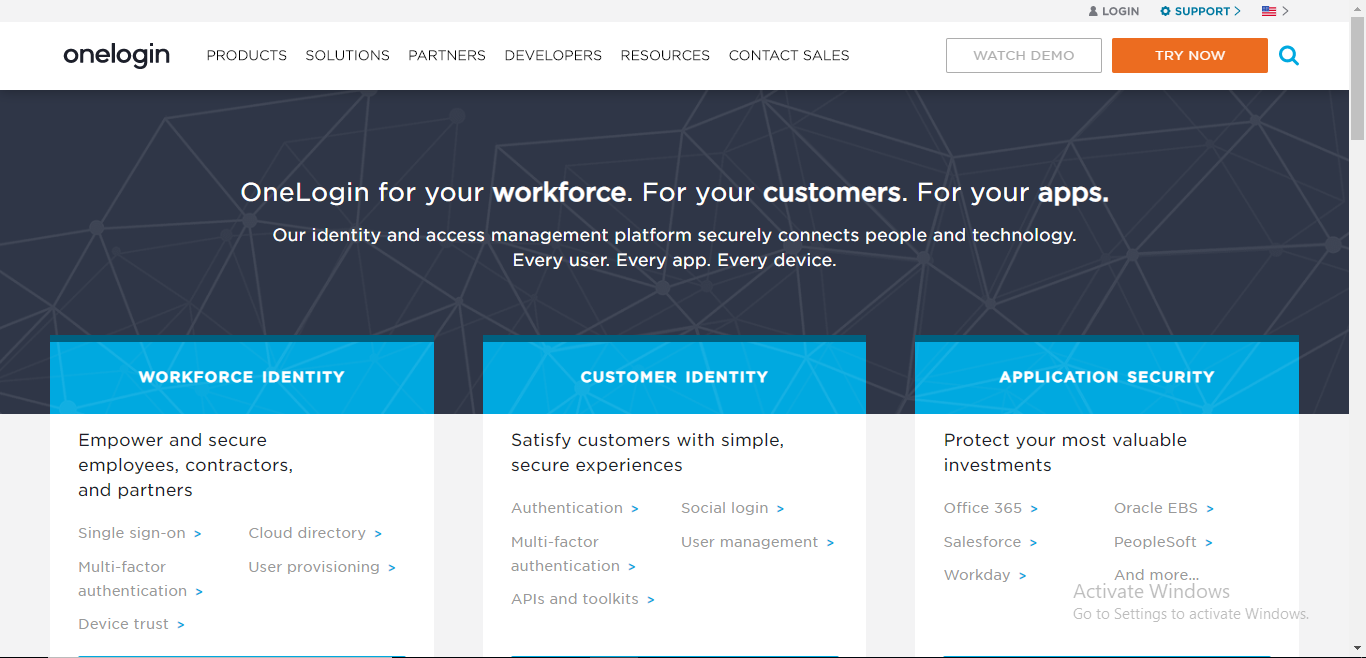Open Customer Multi-factor authentication link
Screen dimensions: 1366x658
573,554
